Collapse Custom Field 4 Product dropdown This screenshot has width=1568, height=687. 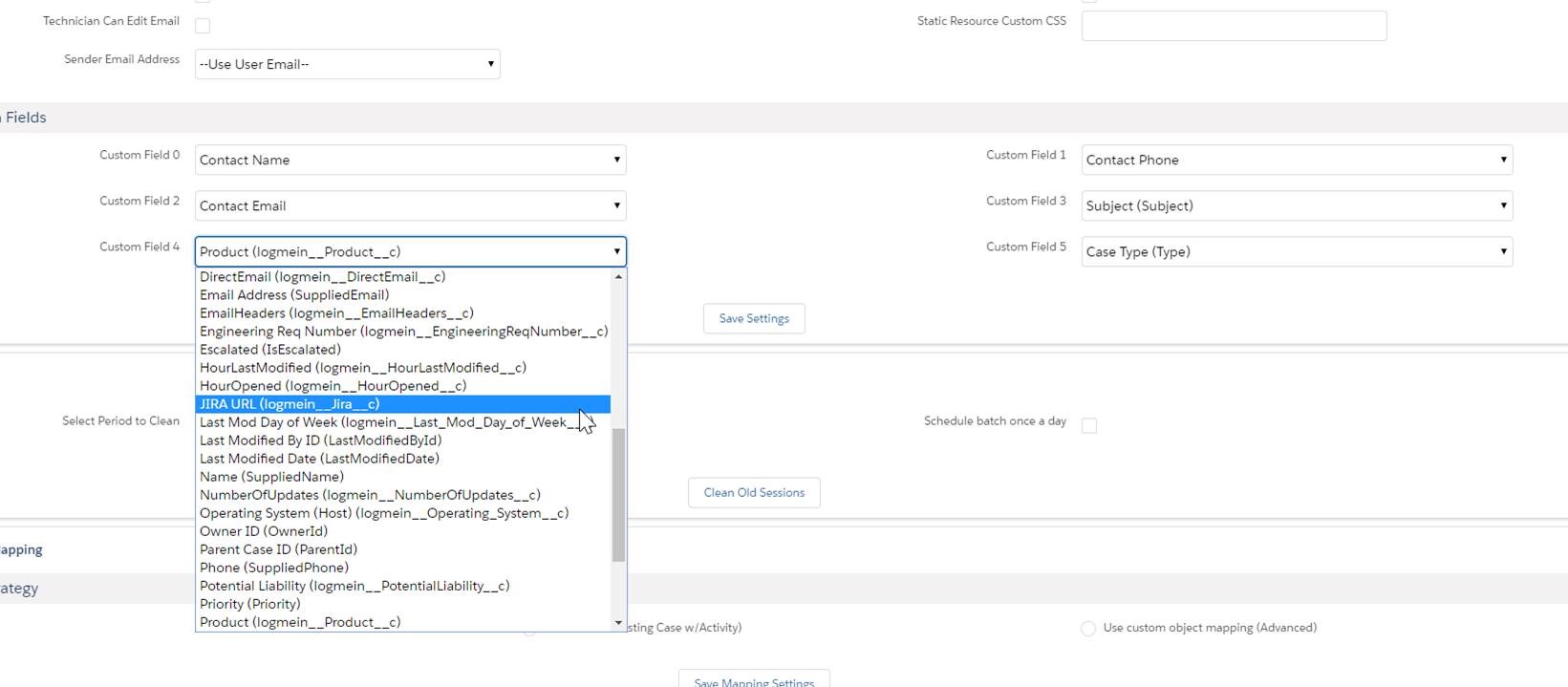click(410, 251)
